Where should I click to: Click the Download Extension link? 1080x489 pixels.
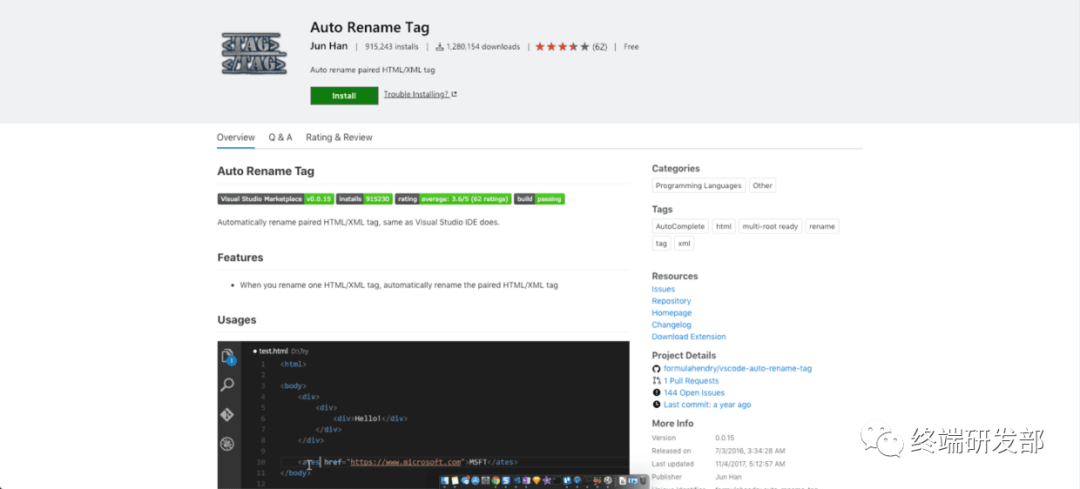click(688, 337)
